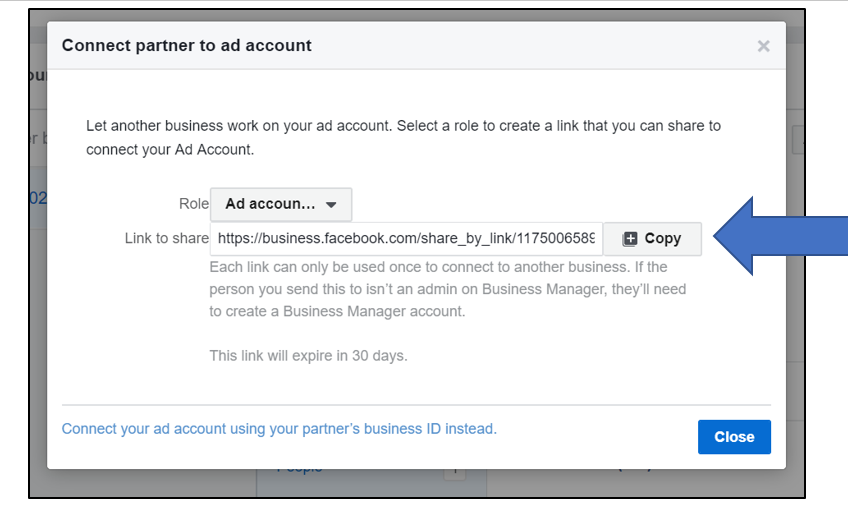Click the partly hidden field left of the dialog
The width and height of the screenshot is (848, 517).
(37, 139)
